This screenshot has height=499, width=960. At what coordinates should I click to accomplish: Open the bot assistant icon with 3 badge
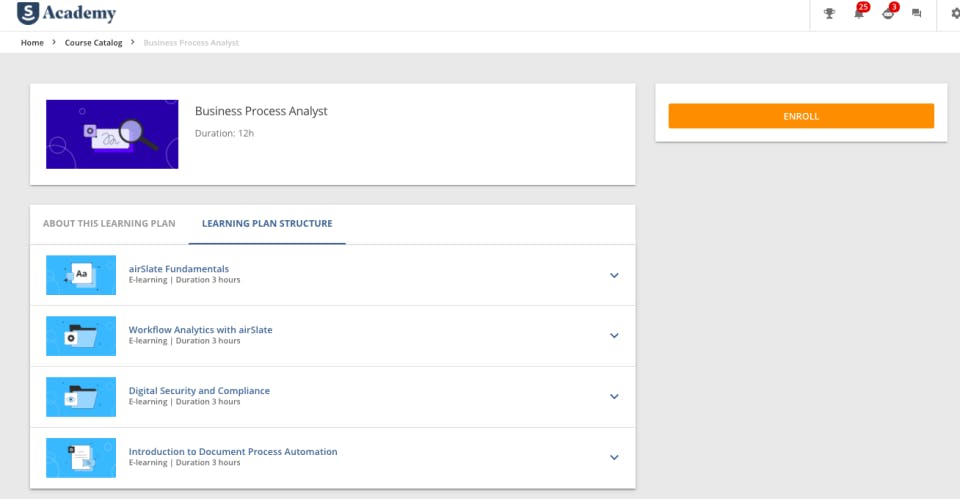[x=888, y=14]
